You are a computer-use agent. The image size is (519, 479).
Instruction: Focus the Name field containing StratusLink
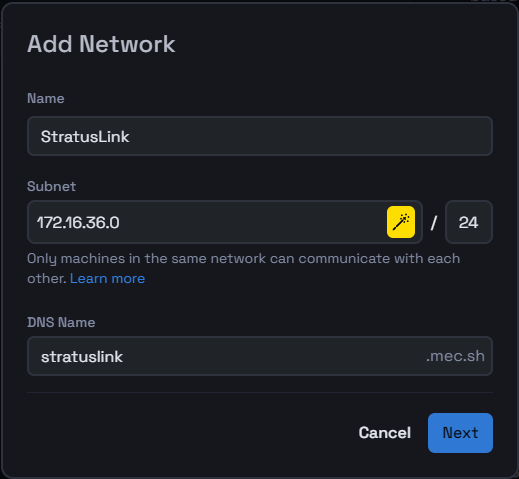pyautogui.click(x=260, y=136)
